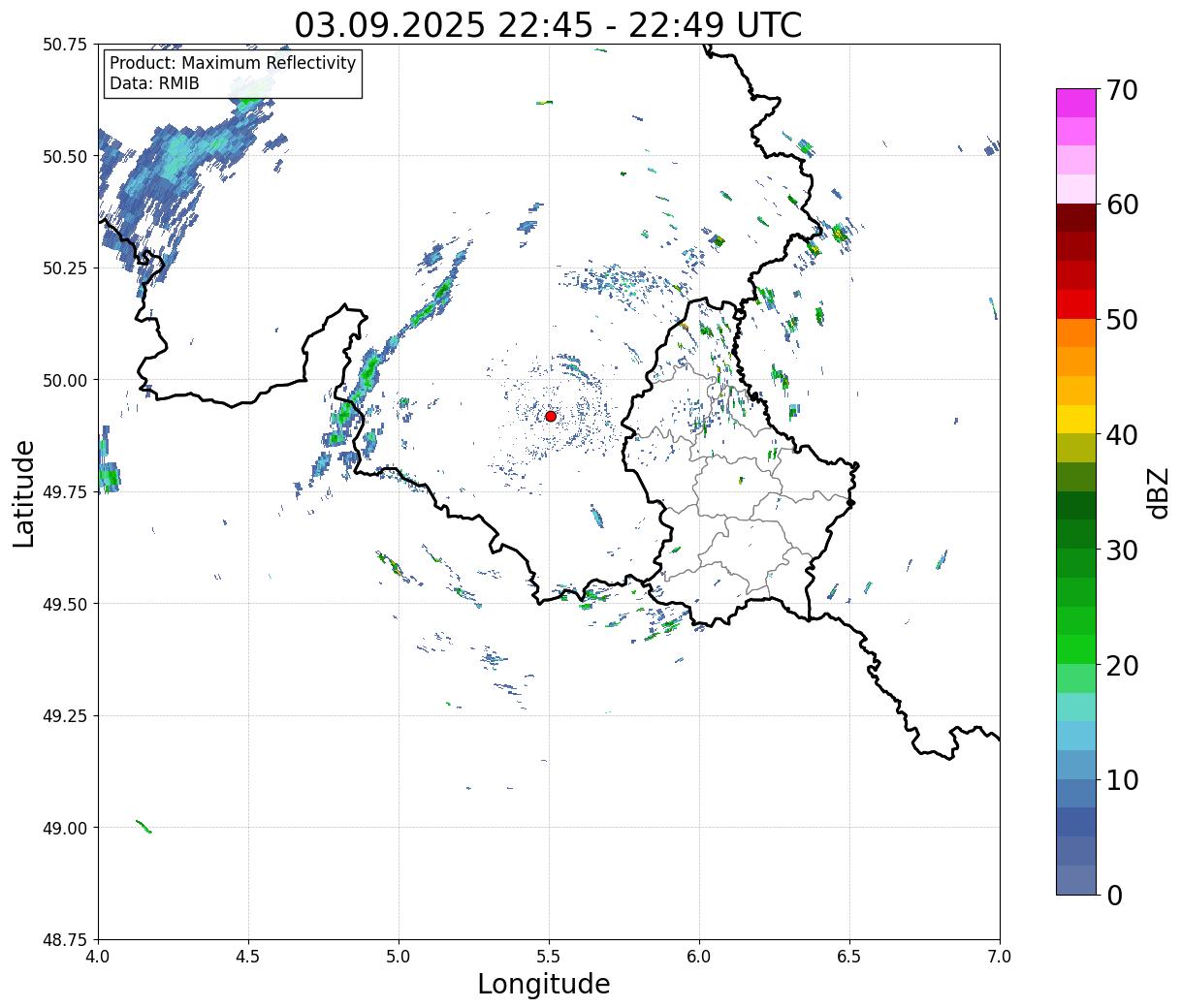Click colorbar tick value 10
The width and height of the screenshot is (1182, 1008).
pos(1121,779)
